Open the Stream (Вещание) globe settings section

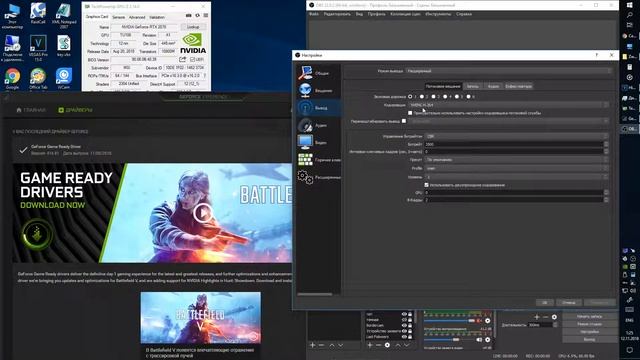tap(305, 90)
